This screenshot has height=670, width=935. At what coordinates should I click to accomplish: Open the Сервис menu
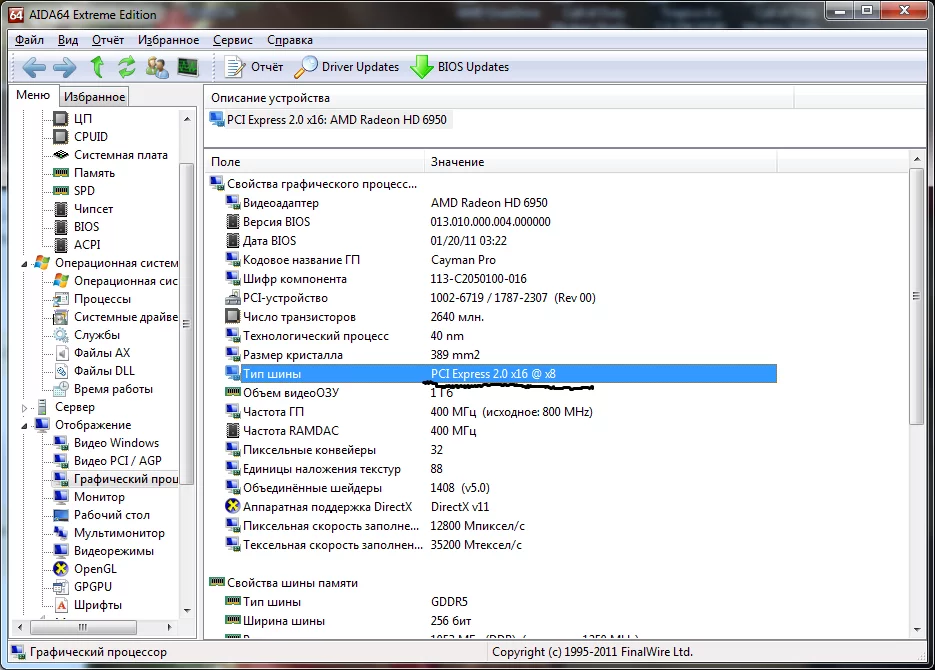[x=233, y=40]
